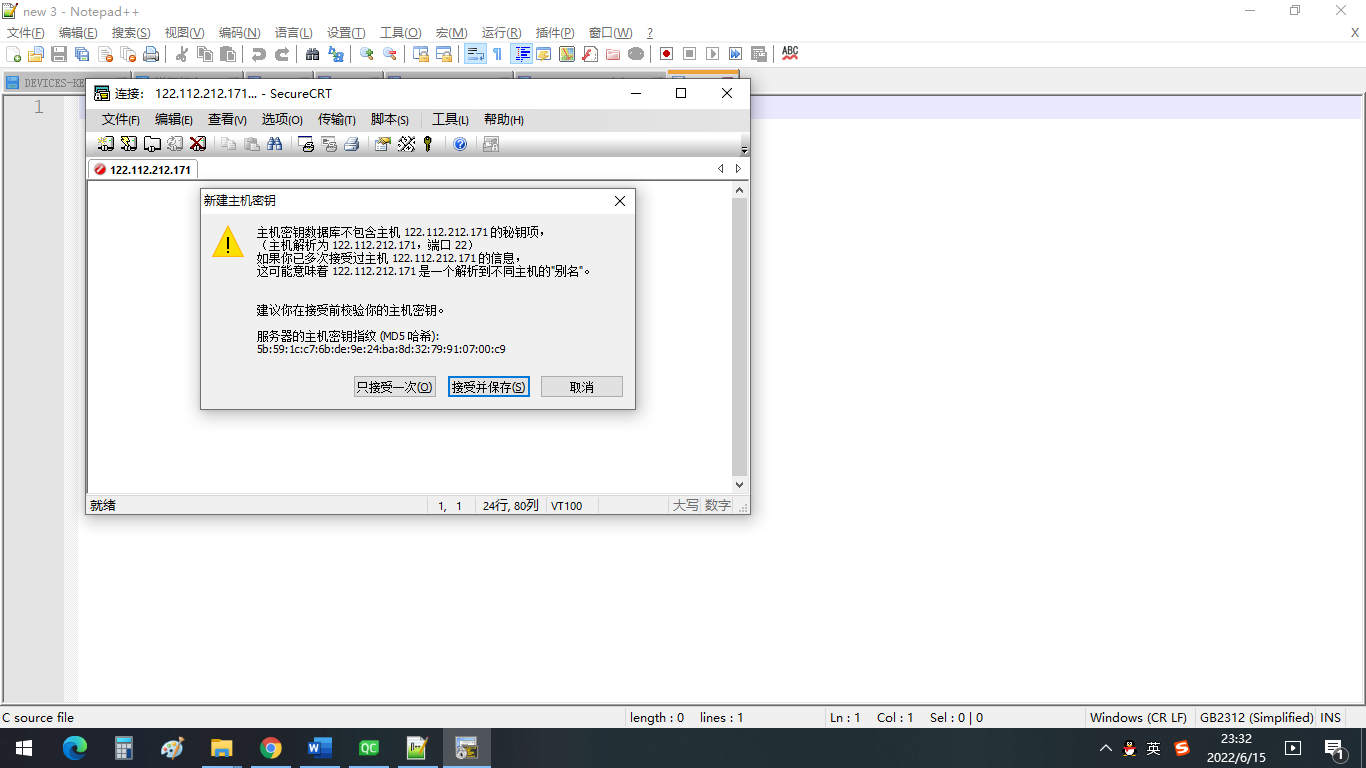Click the Open file icon in Notepad++
This screenshot has width=1366, height=768.
36,54
